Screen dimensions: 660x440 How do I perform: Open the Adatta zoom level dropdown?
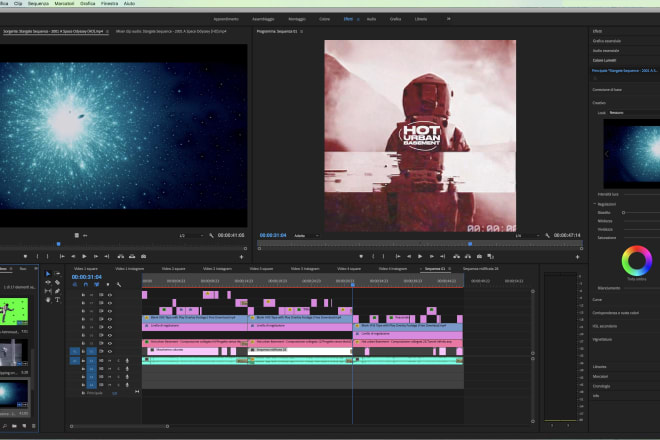point(306,236)
